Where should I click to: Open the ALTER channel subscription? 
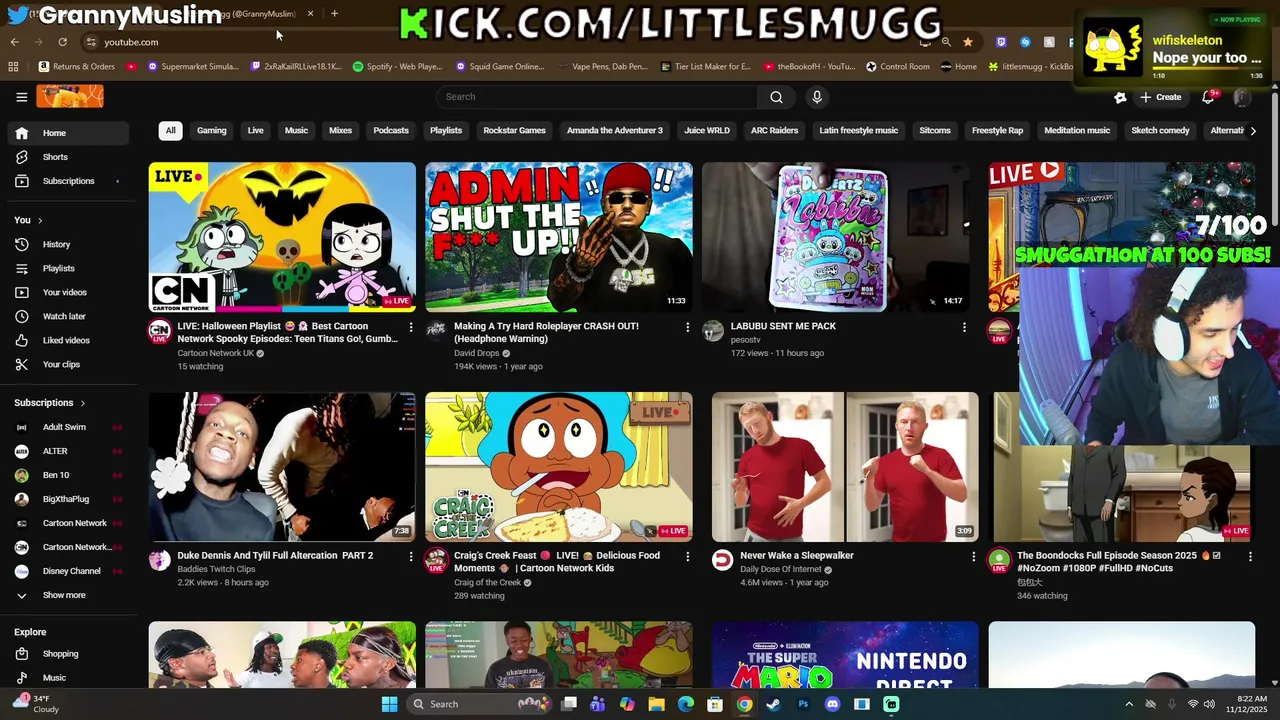(x=68, y=451)
